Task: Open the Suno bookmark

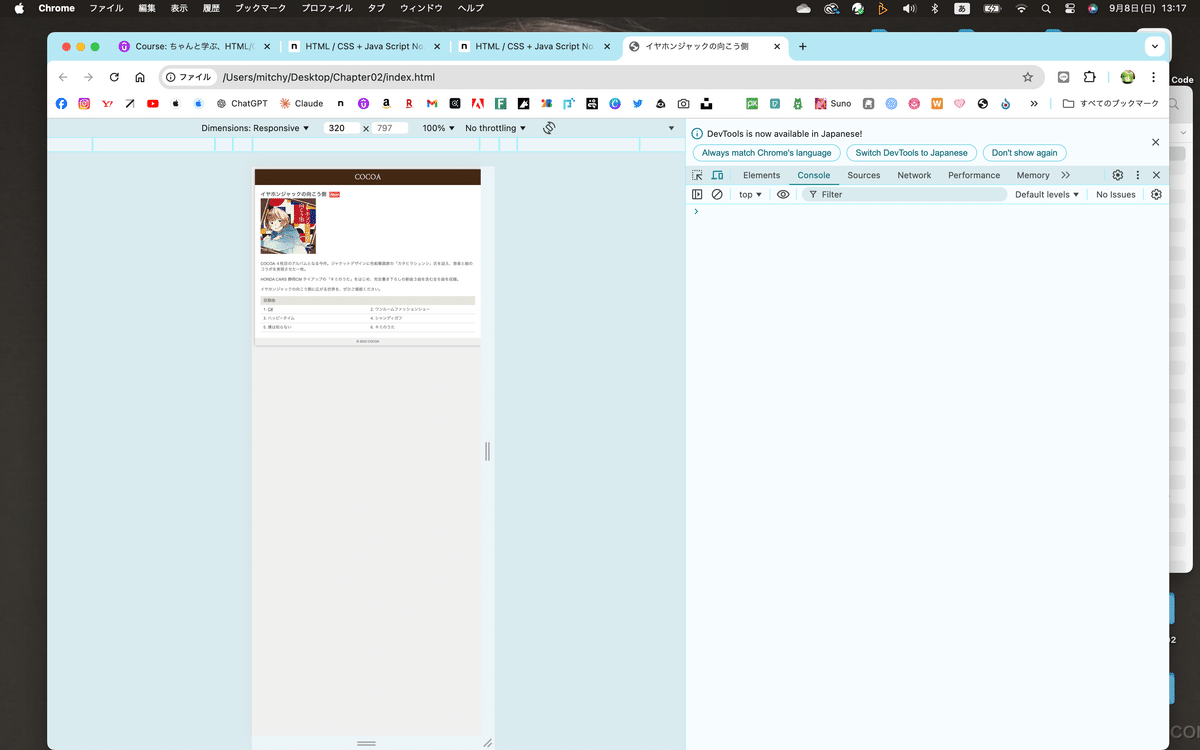Action: tap(833, 103)
